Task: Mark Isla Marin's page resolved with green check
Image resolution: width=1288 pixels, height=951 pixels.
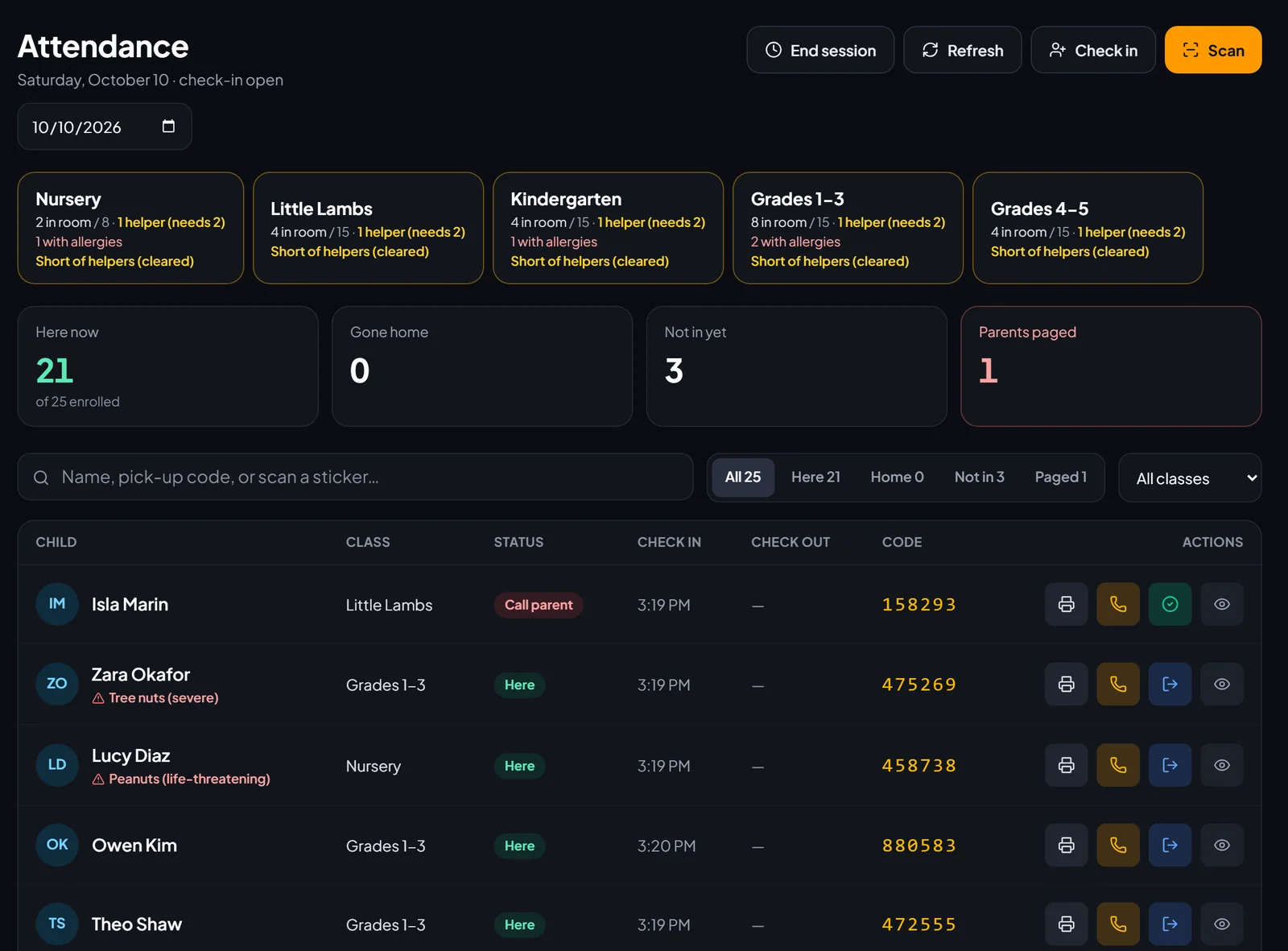Action: click(1170, 604)
